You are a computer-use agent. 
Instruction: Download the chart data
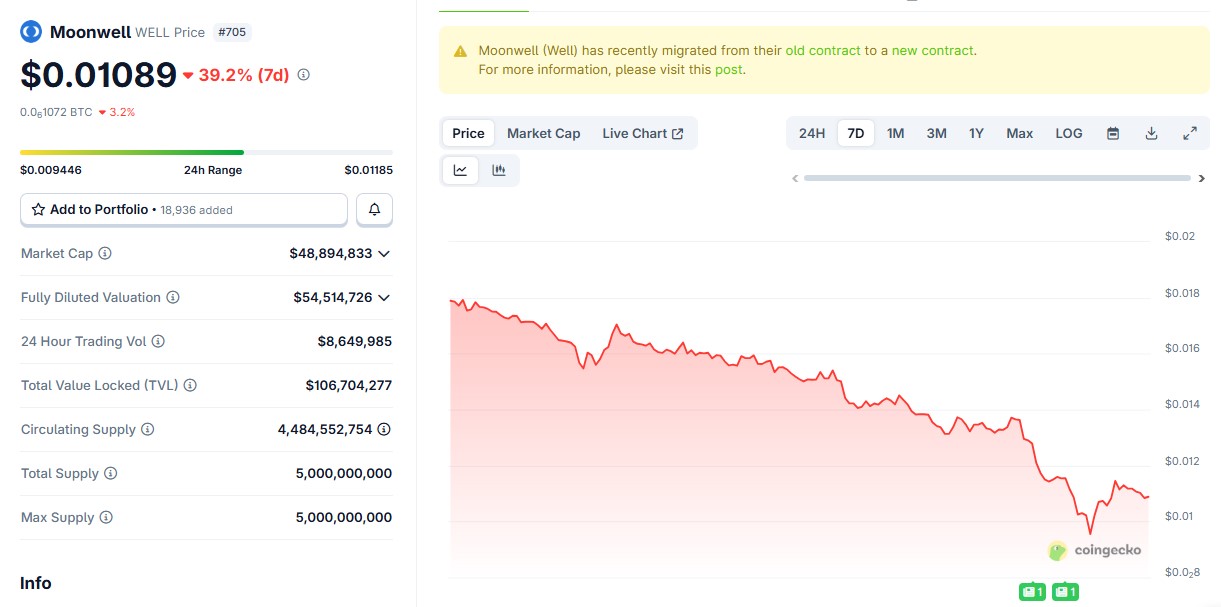1151,133
